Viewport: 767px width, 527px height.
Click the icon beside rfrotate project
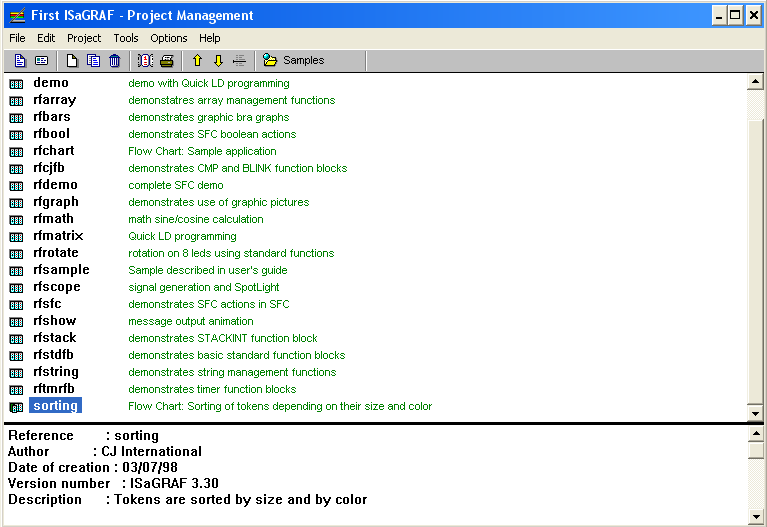point(16,254)
